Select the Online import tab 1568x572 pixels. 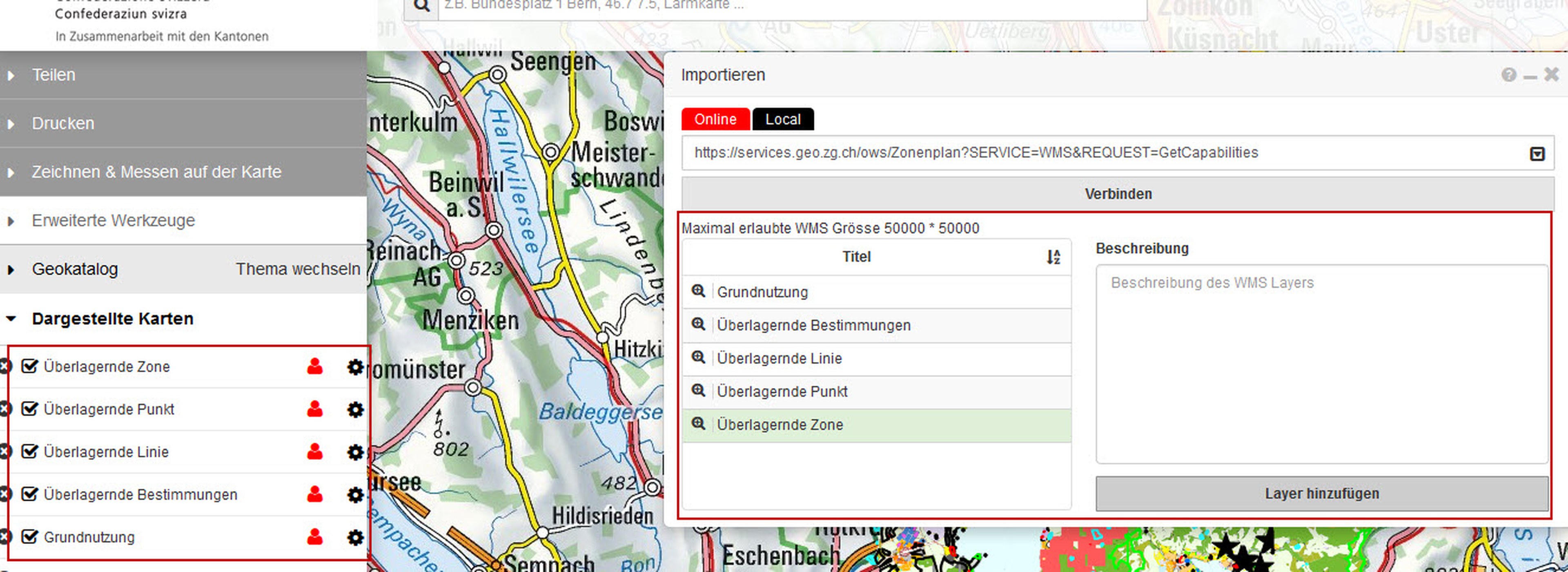click(x=715, y=119)
